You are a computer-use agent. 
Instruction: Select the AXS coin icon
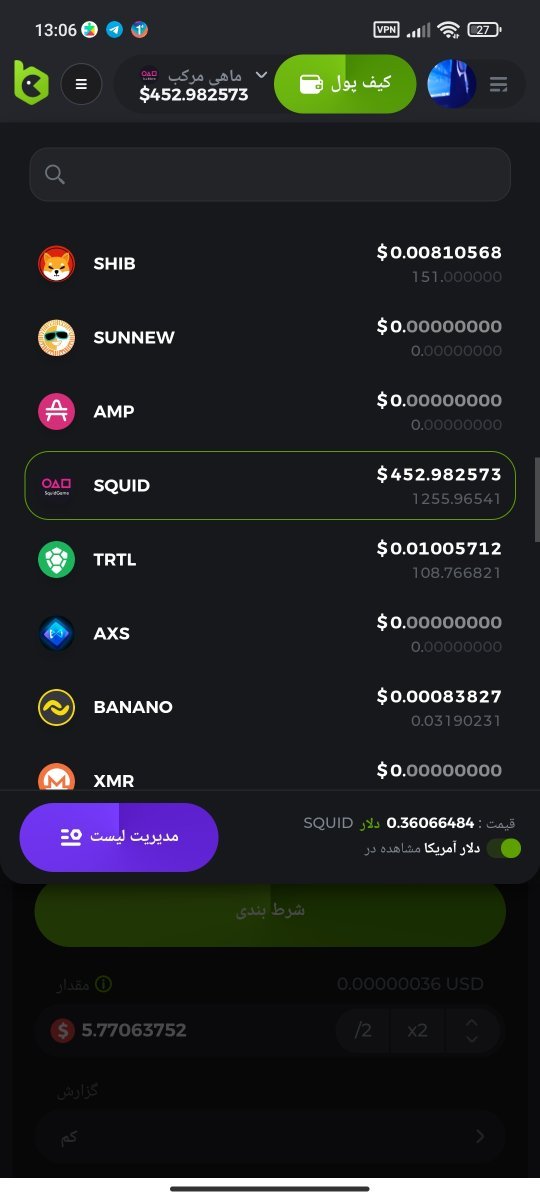(57, 634)
